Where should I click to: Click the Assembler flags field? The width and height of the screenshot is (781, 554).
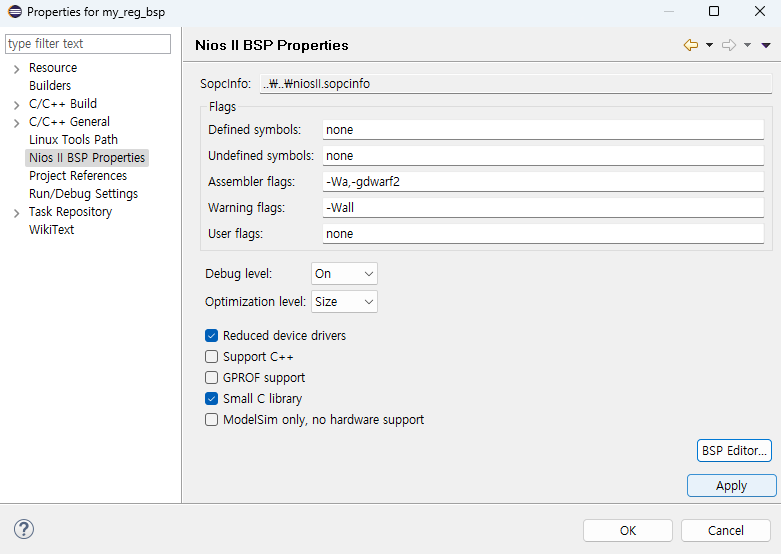[x=543, y=181]
